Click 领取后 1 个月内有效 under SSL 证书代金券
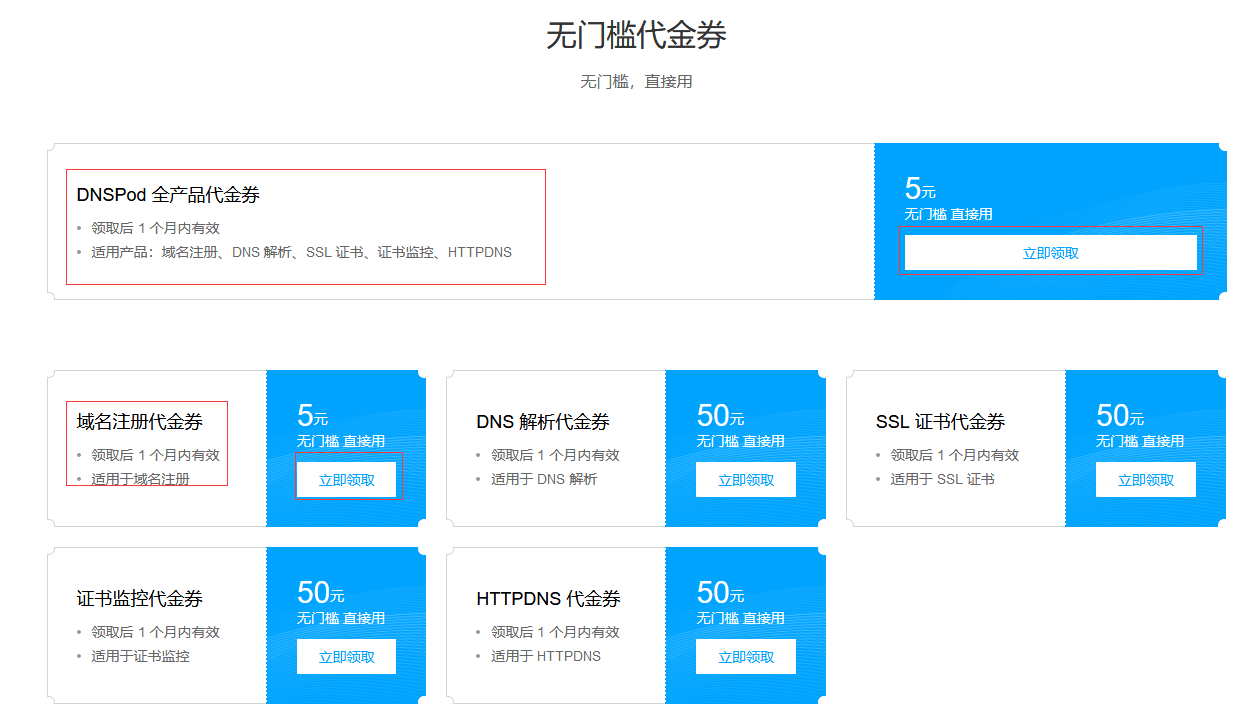Viewport: 1257px width, 723px height. (x=955, y=455)
